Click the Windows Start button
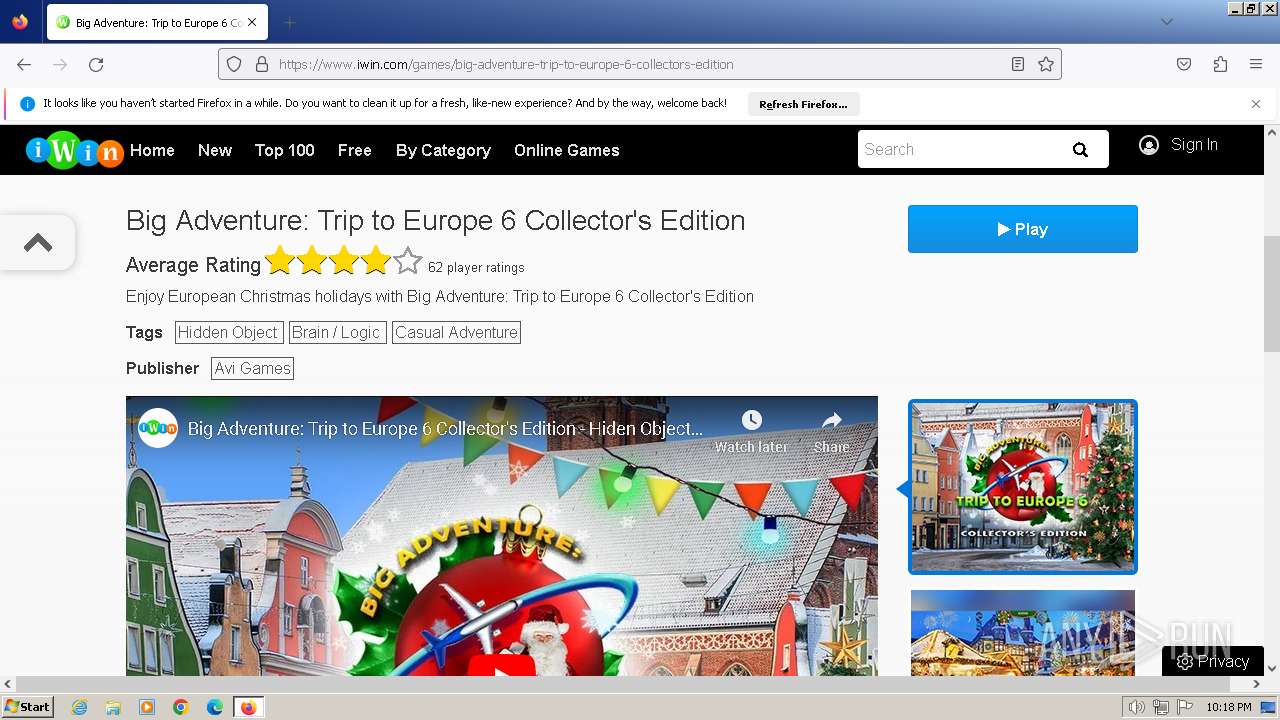The height and width of the screenshot is (720, 1280). click(x=27, y=707)
